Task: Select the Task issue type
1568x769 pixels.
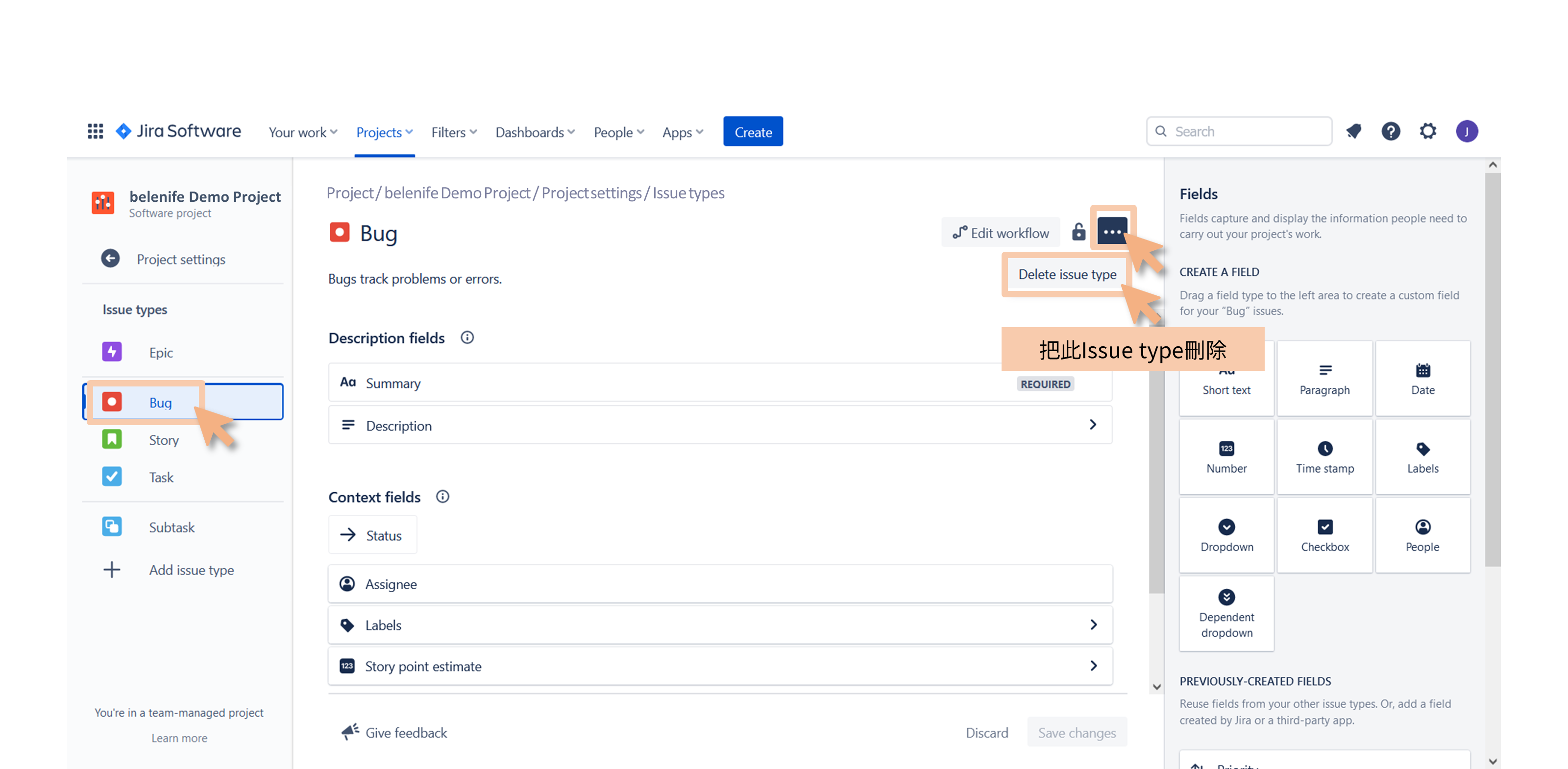Action: coord(138,477)
